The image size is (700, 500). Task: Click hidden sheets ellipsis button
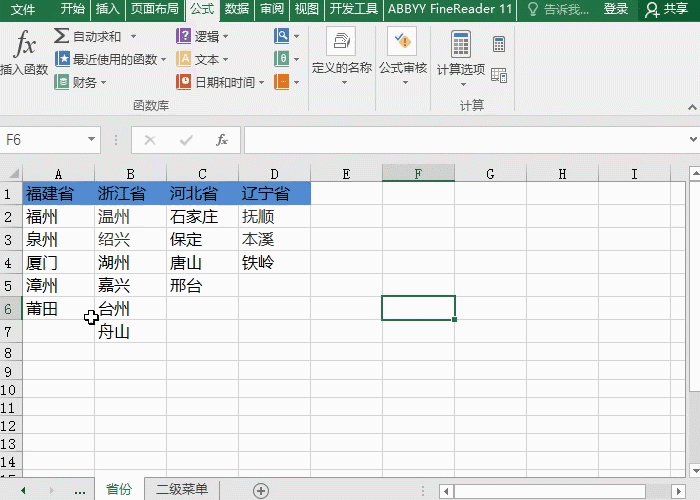(x=79, y=491)
